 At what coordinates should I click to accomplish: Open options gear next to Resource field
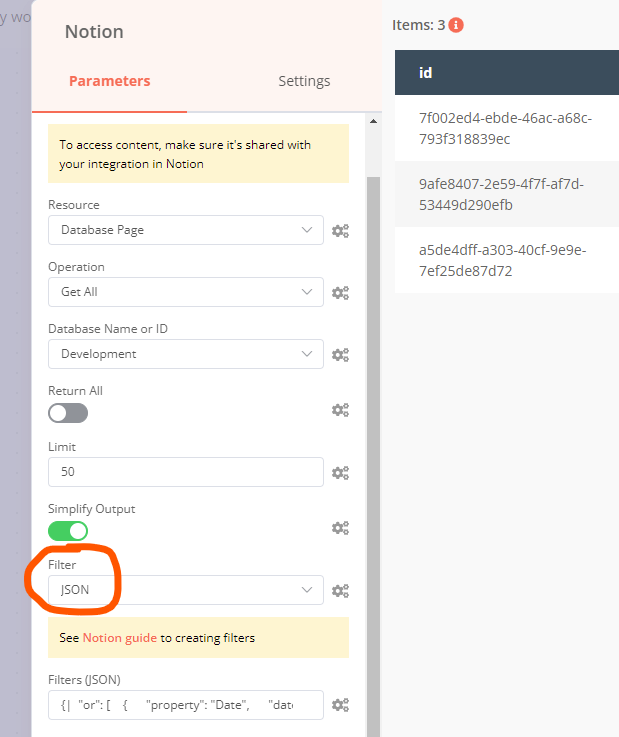click(x=341, y=231)
